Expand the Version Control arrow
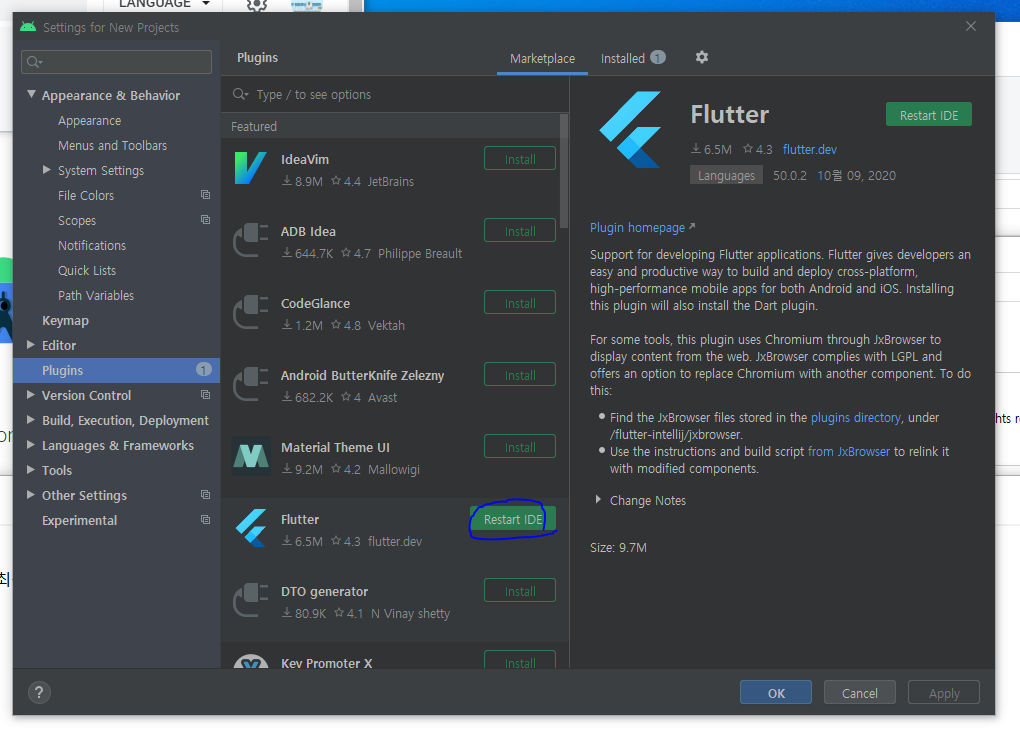Viewport: 1020px width, 735px height. tap(31, 395)
